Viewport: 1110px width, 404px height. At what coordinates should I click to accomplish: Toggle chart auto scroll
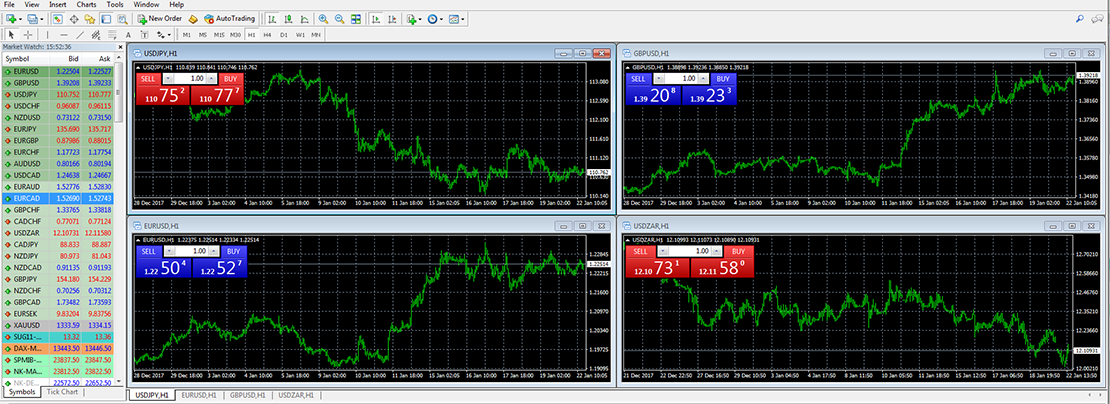coord(376,18)
